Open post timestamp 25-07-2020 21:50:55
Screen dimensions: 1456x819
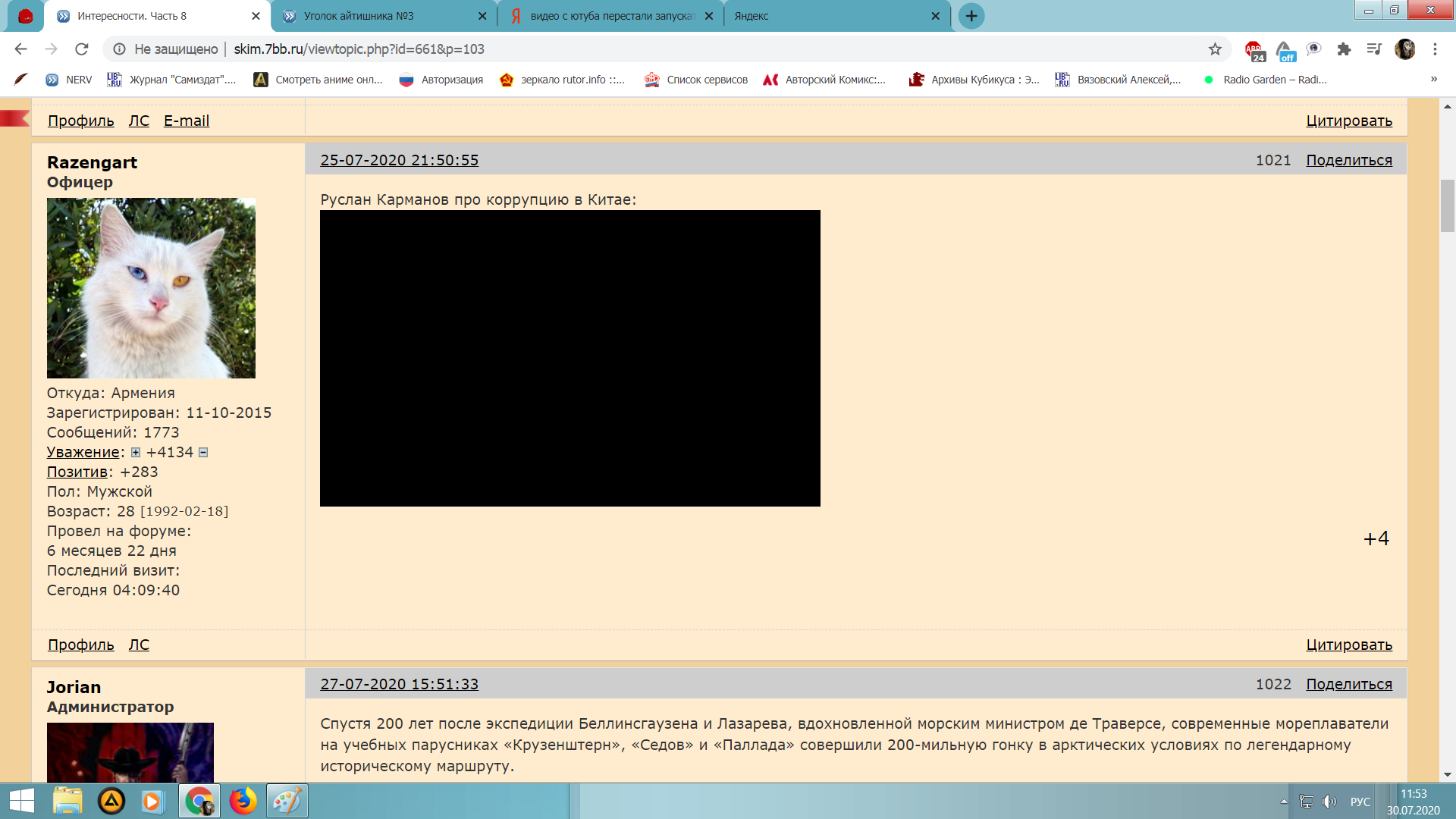point(400,160)
